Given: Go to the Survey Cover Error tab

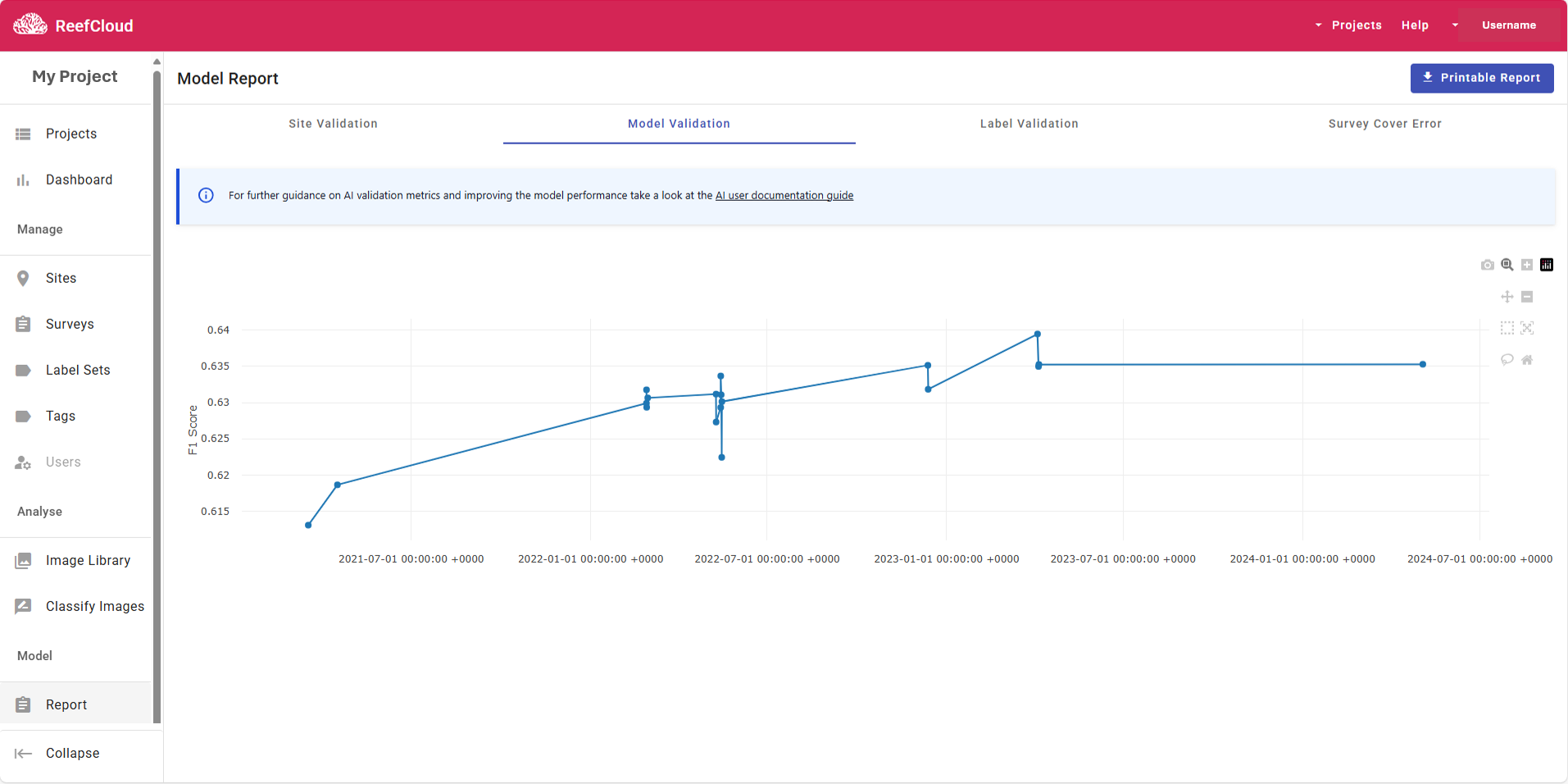Looking at the screenshot, I should [x=1384, y=124].
